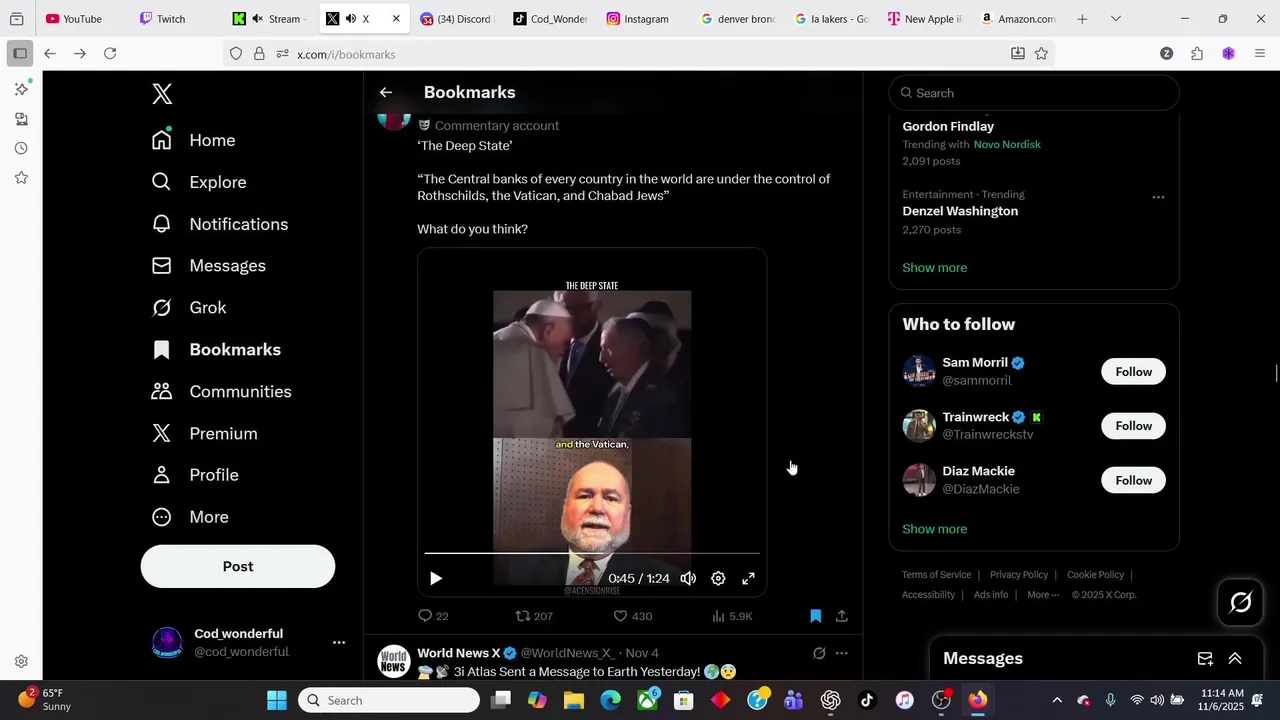
Task: Toggle browser sidebar panel
Action: point(20,54)
